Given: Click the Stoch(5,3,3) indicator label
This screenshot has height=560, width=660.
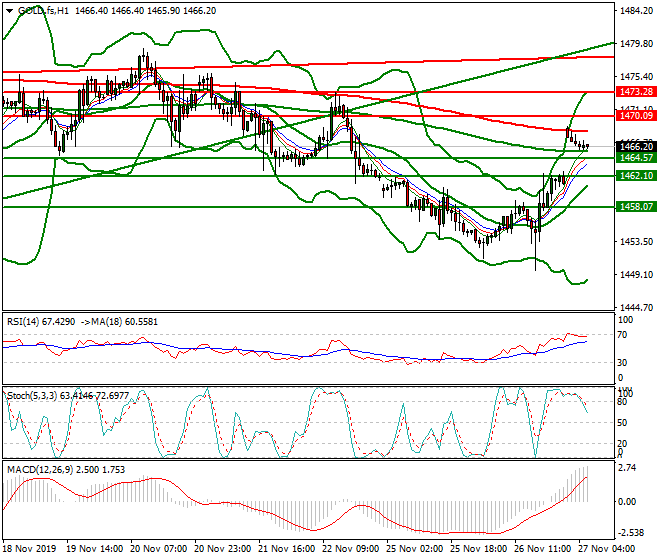Looking at the screenshot, I should (32, 396).
